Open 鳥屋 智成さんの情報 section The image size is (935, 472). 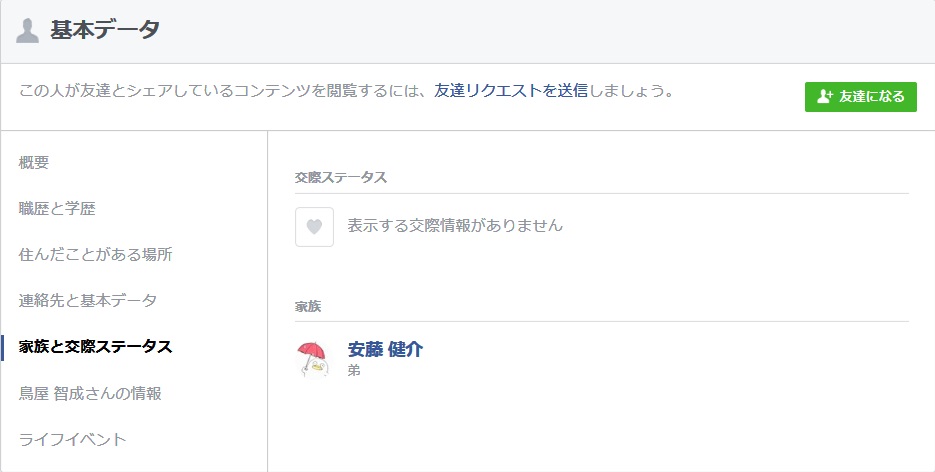pos(90,393)
